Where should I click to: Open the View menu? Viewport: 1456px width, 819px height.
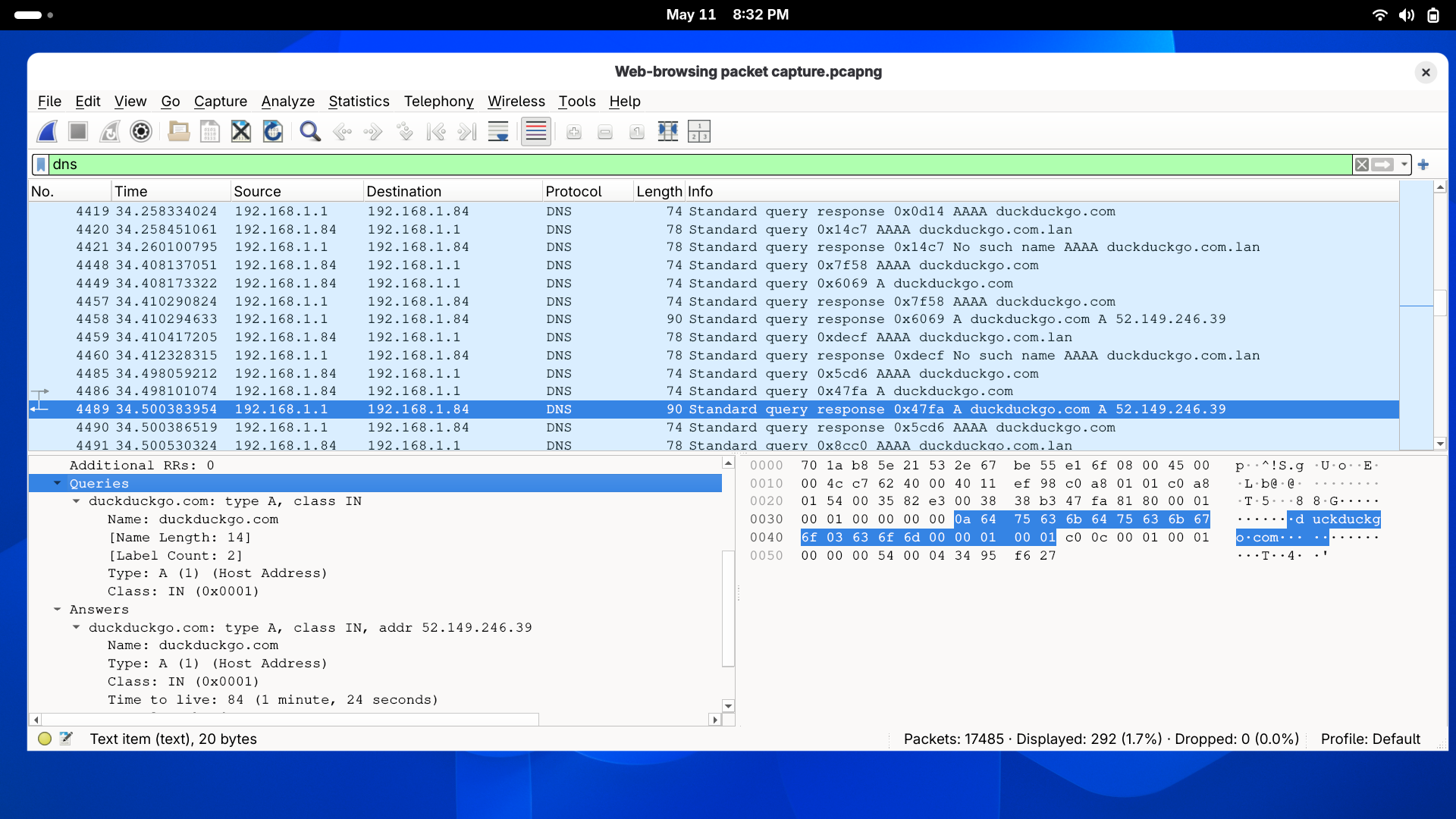(130, 101)
